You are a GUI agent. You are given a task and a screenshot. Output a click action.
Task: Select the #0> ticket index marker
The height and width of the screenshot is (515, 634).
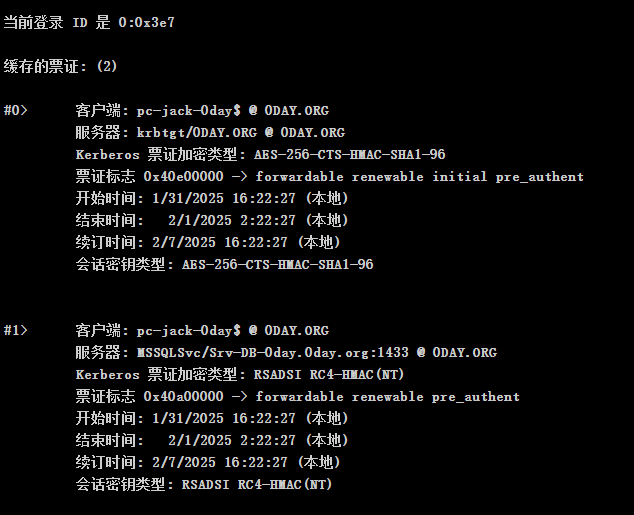click(x=15, y=110)
